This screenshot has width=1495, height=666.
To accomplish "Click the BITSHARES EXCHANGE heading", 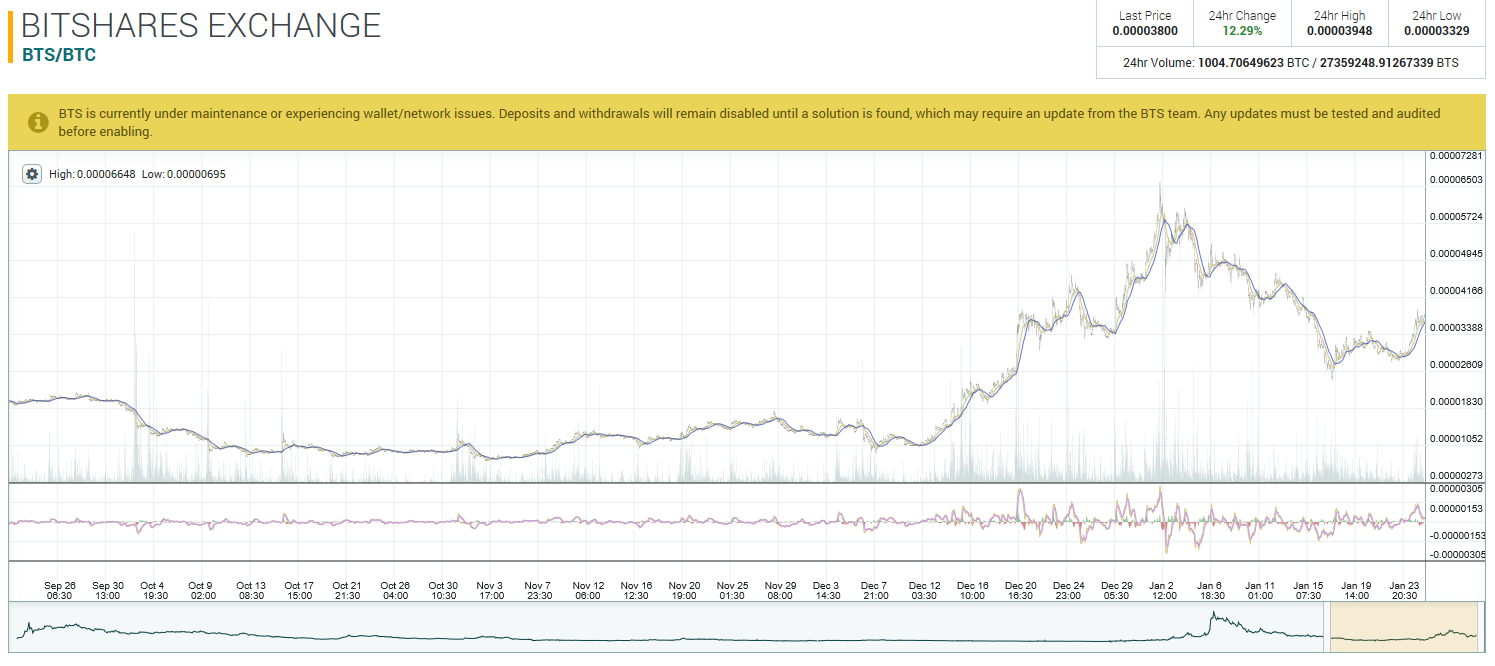I will point(201,24).
